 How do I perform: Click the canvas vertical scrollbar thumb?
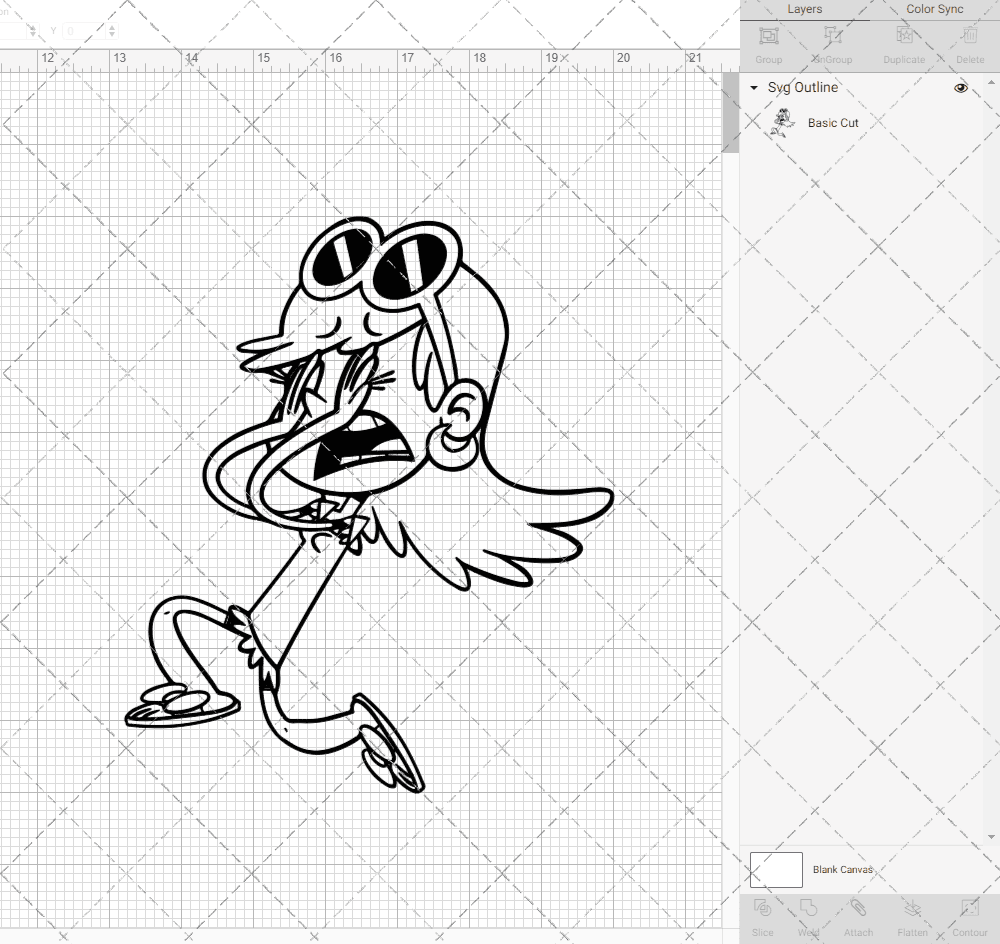(x=730, y=112)
